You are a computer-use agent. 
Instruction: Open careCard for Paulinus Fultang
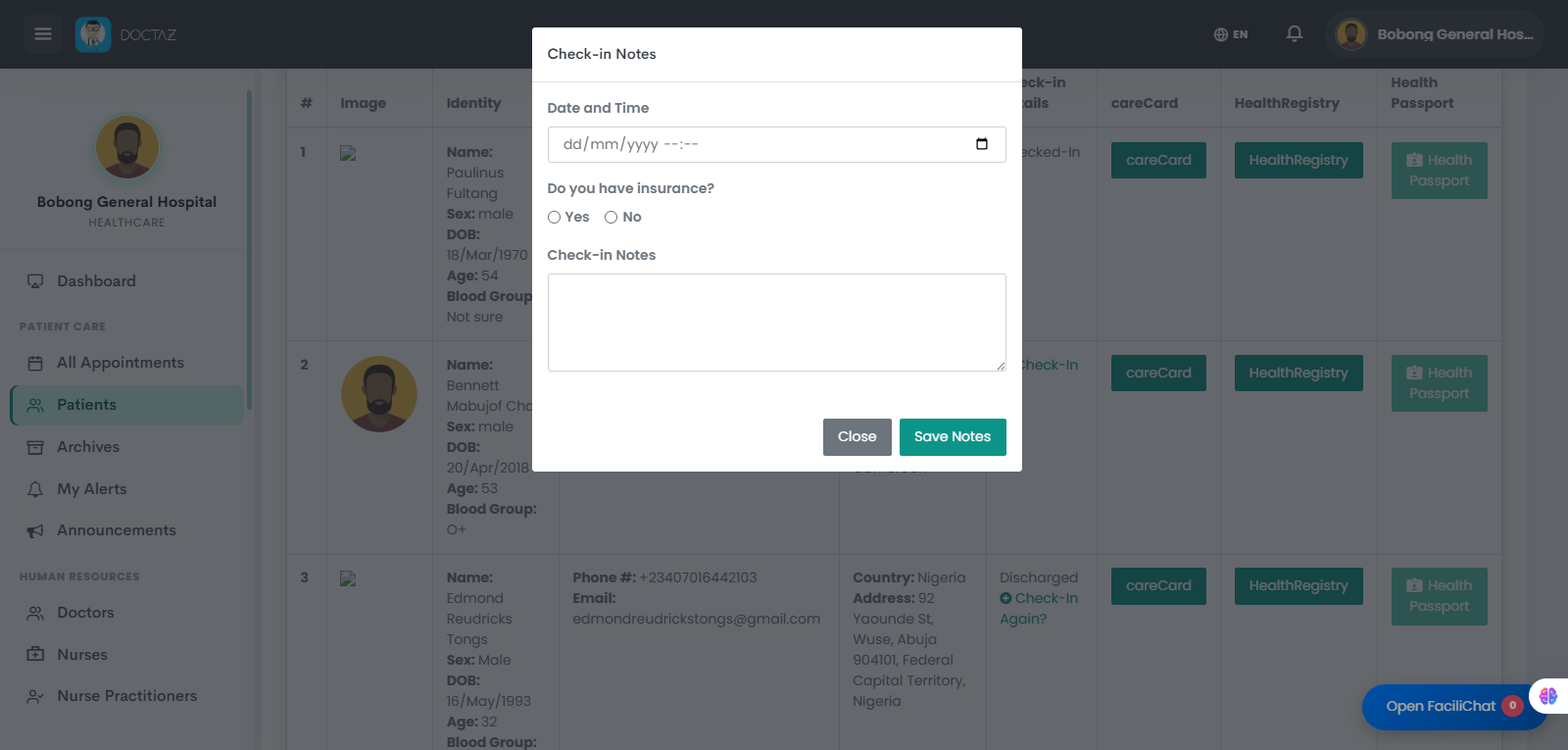(1158, 161)
